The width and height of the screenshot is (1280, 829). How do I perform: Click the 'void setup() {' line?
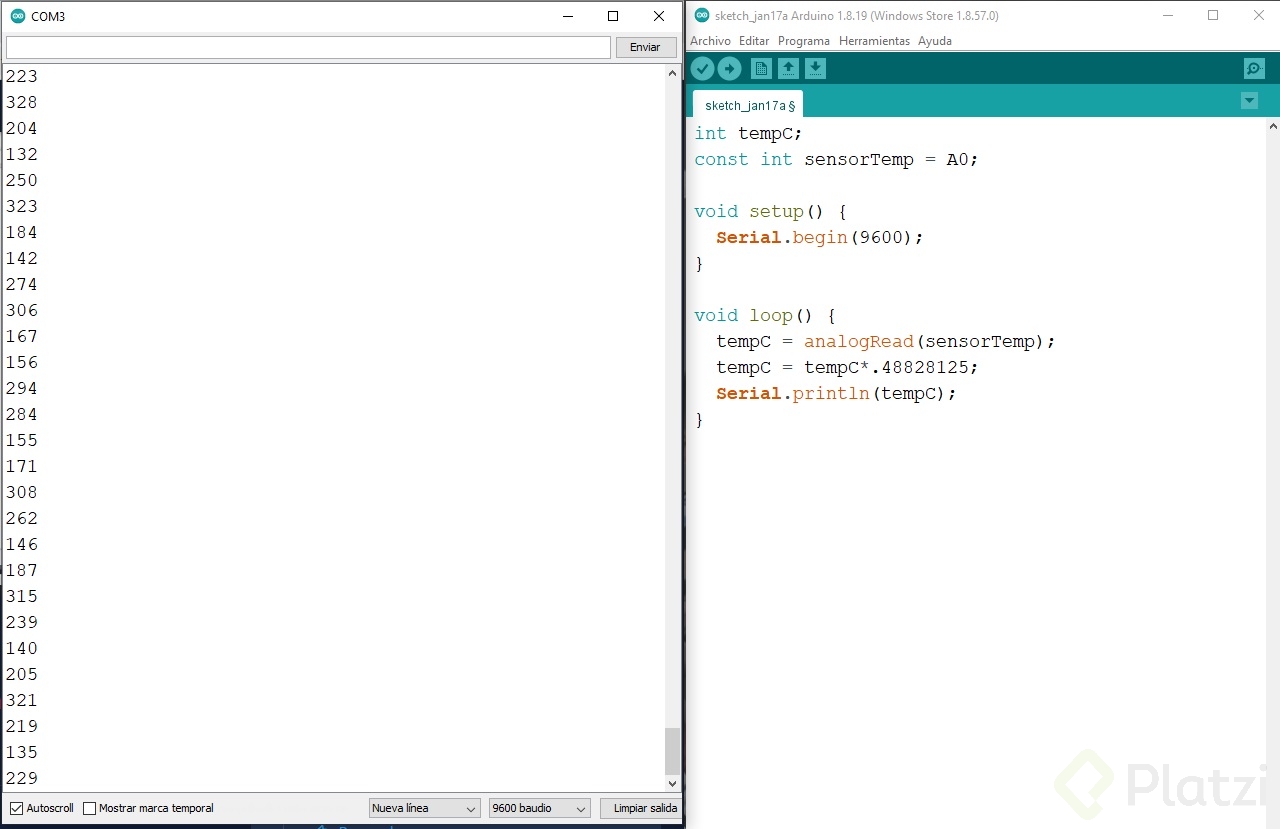771,211
